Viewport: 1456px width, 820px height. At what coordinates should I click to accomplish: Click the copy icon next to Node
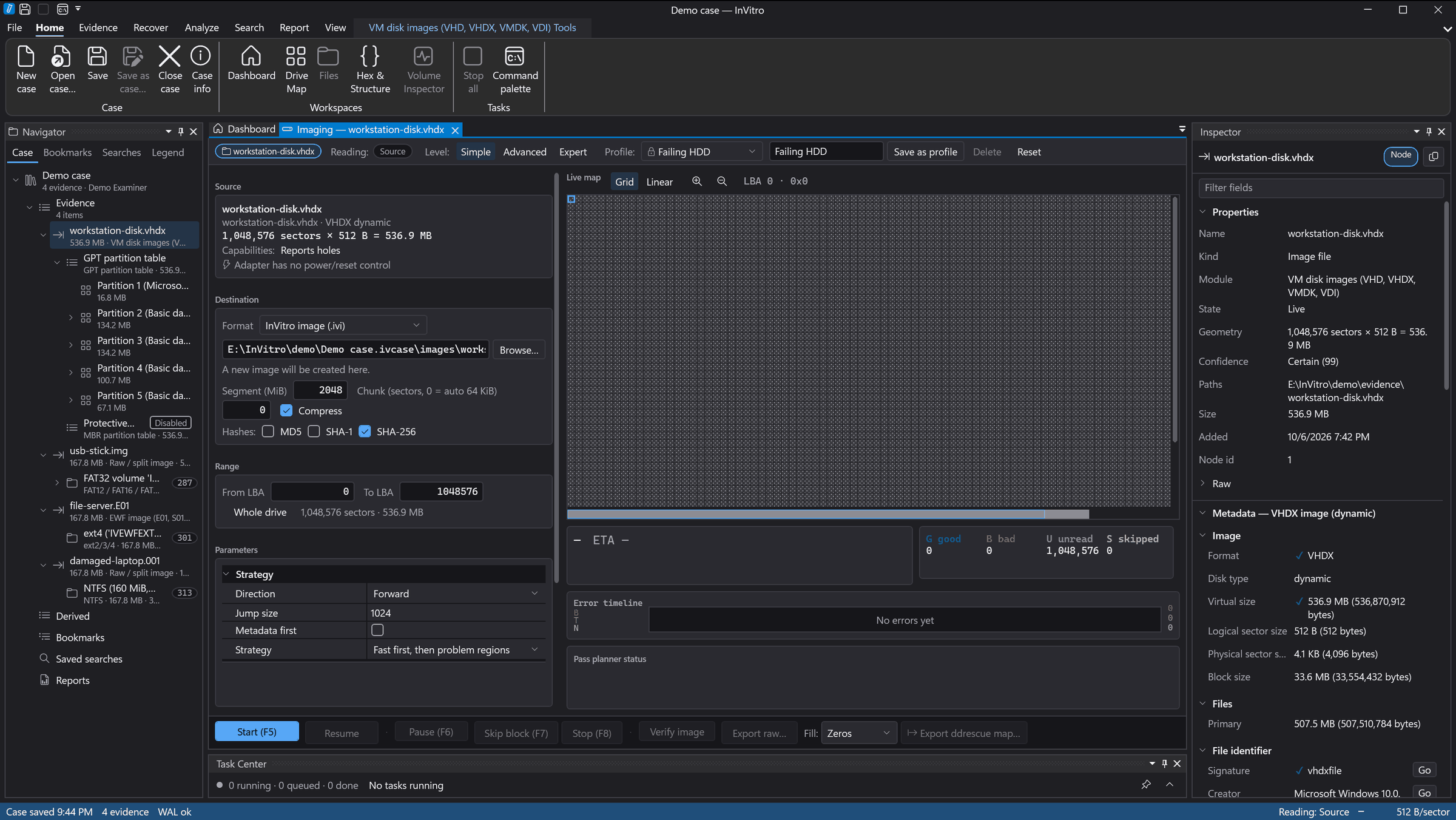[x=1434, y=157]
